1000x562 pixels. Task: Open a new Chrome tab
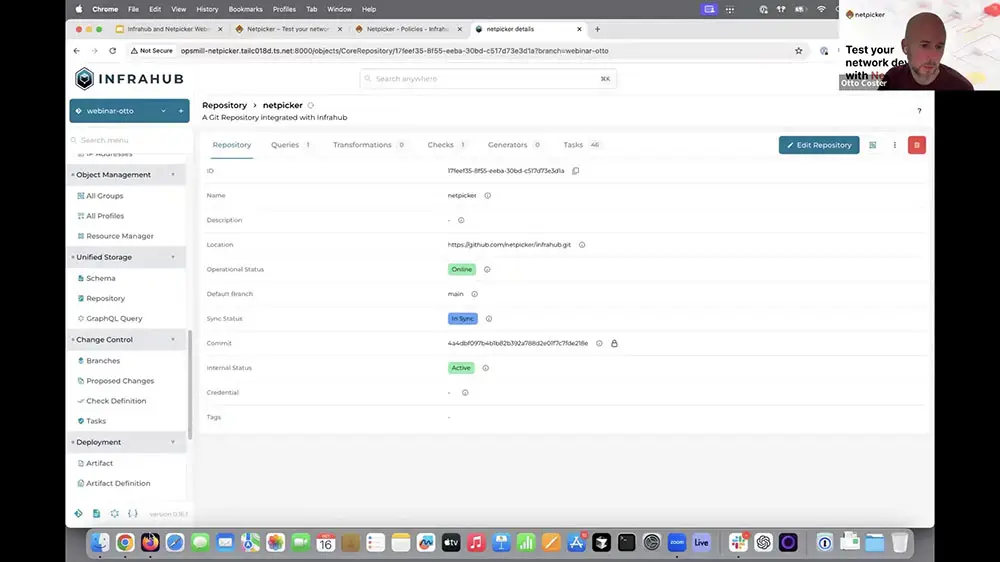(598, 29)
